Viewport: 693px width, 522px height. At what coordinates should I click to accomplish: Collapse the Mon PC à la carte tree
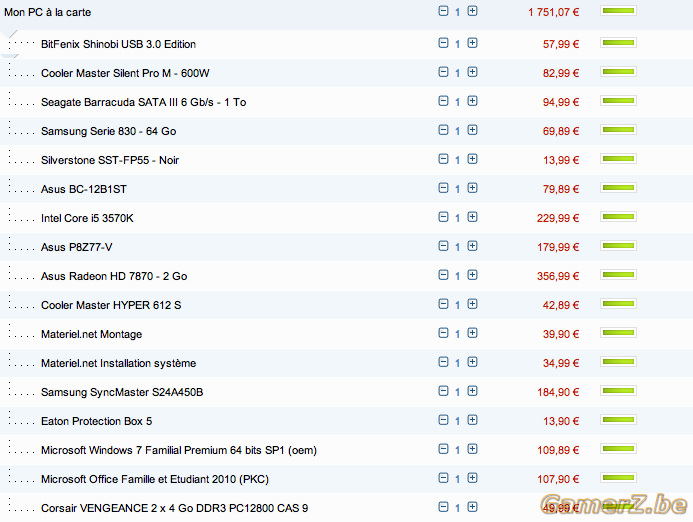(11, 34)
